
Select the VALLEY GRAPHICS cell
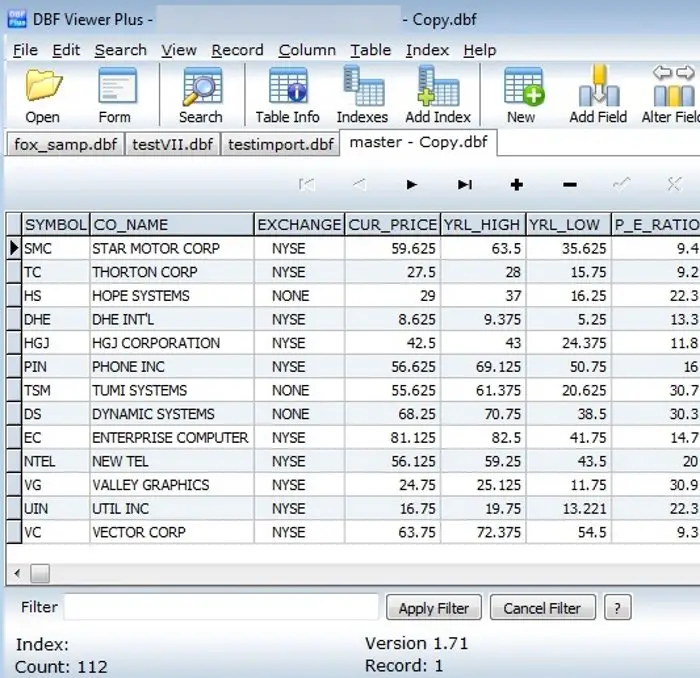(172, 485)
